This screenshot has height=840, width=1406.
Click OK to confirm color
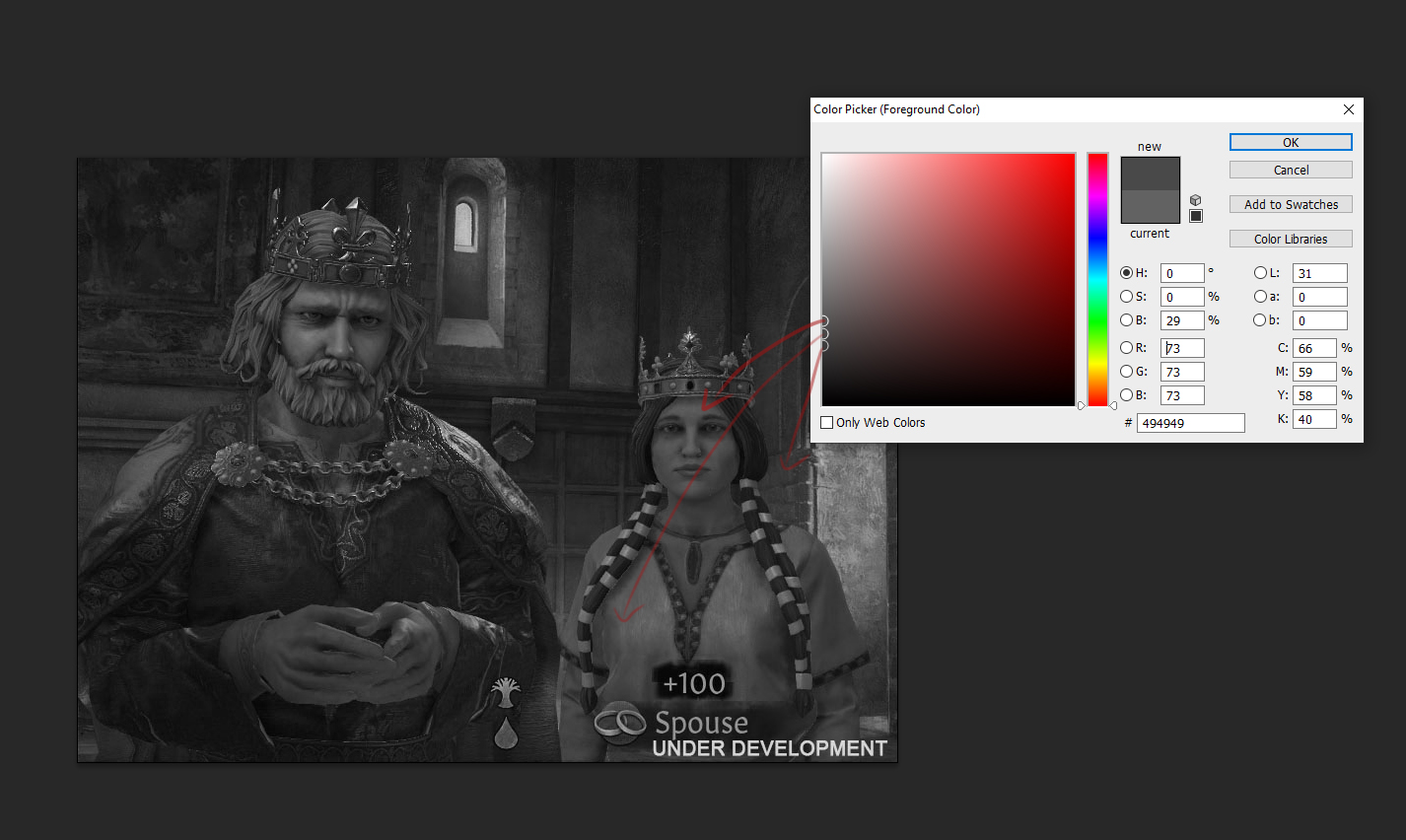[1291, 143]
